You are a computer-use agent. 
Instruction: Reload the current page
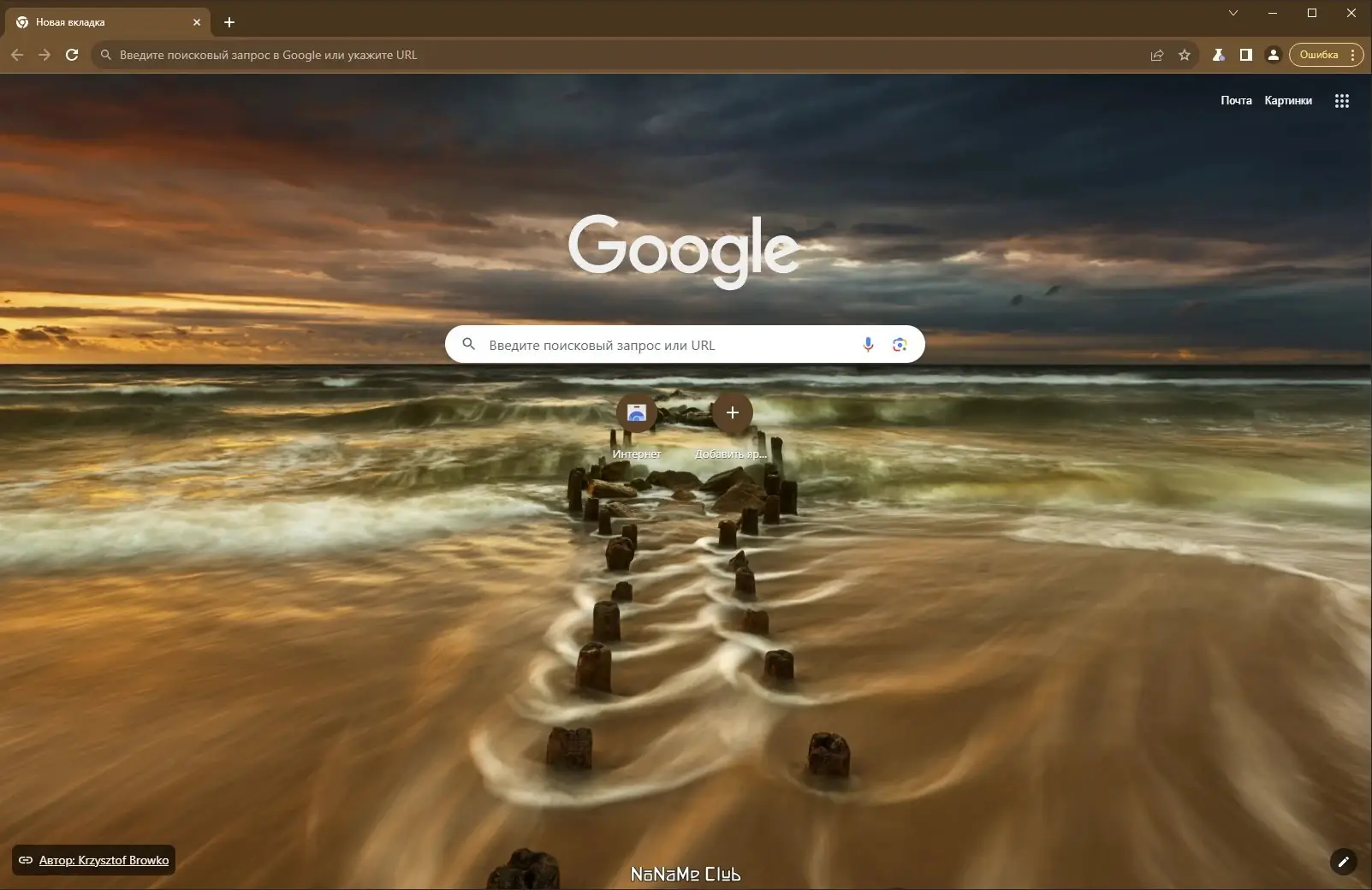pos(72,55)
